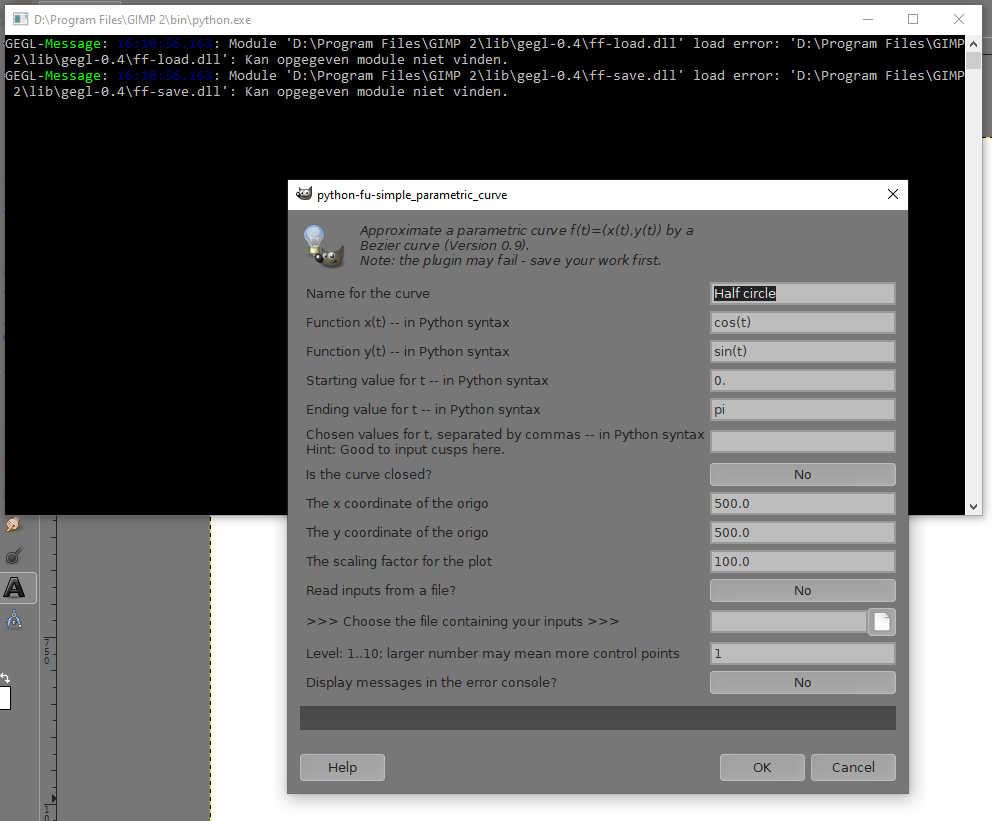The height and width of the screenshot is (821, 992).
Task: Click the console scrollbar thumb
Action: click(973, 61)
